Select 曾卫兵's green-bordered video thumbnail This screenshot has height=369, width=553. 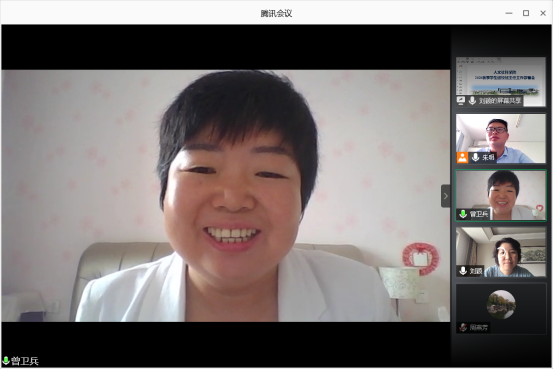(x=500, y=195)
